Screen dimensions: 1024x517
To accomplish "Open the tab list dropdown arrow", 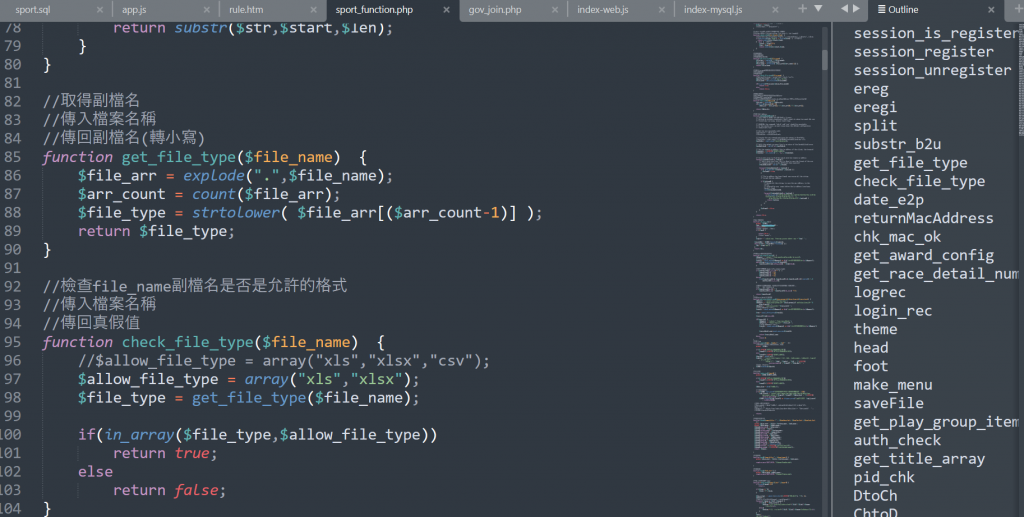I will [x=818, y=8].
